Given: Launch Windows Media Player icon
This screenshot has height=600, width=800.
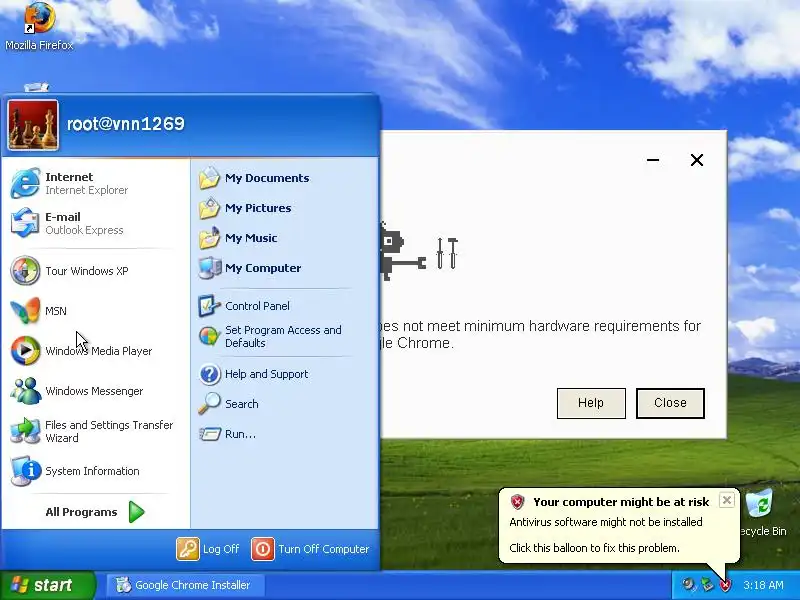Looking at the screenshot, I should point(24,351).
